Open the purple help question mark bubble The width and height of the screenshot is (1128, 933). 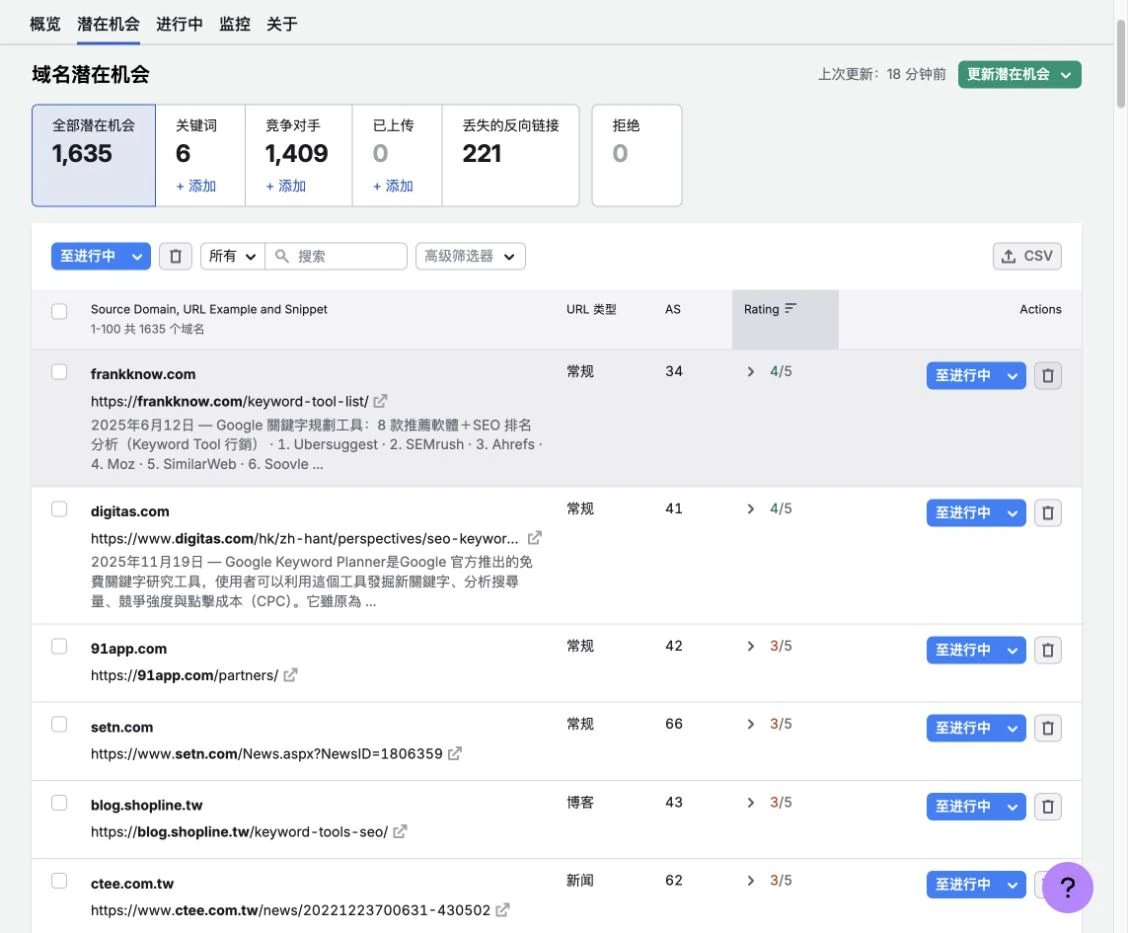click(1068, 887)
